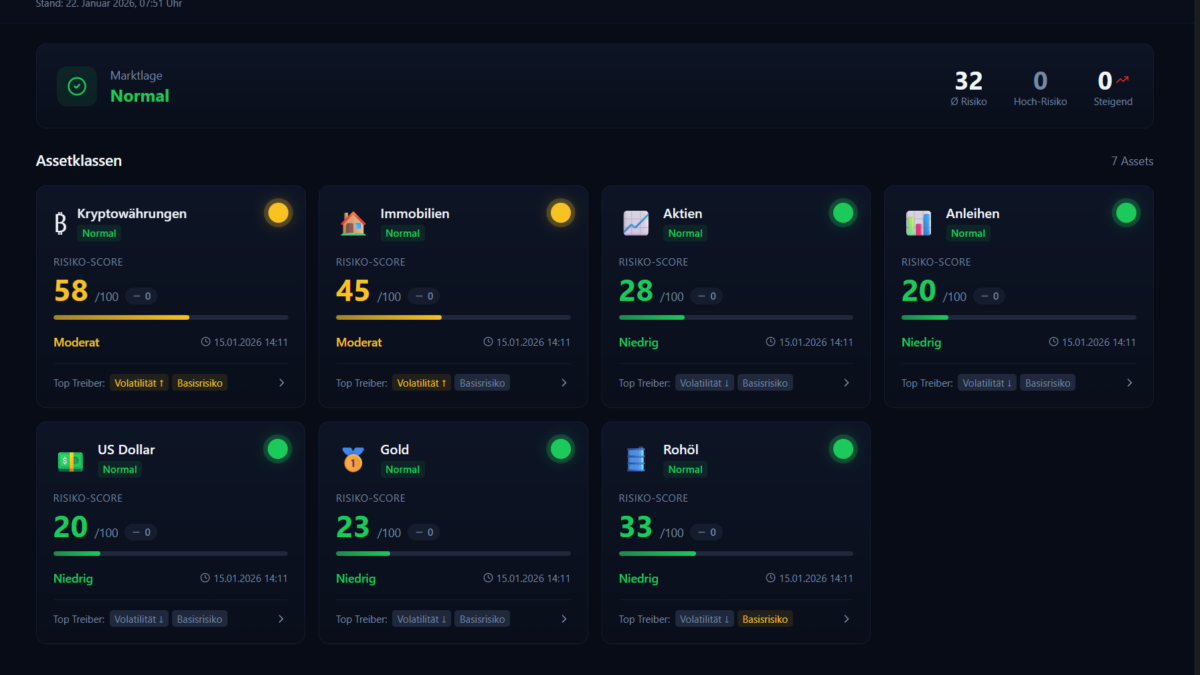The image size is (1200, 675).
Task: Click the banknote icon on US Dollar card
Action: click(70, 460)
